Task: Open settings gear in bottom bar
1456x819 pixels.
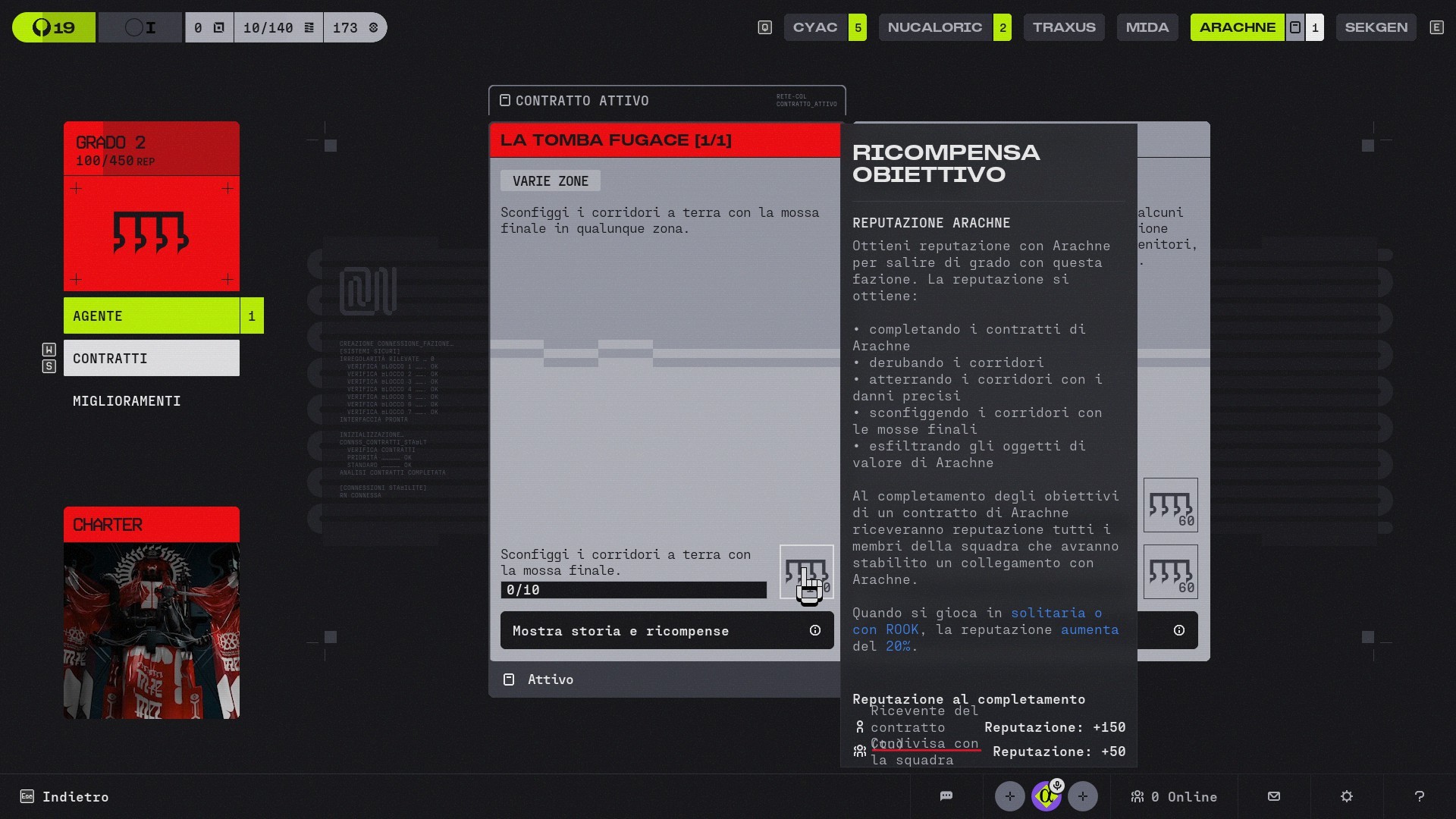Action: pos(1346,796)
